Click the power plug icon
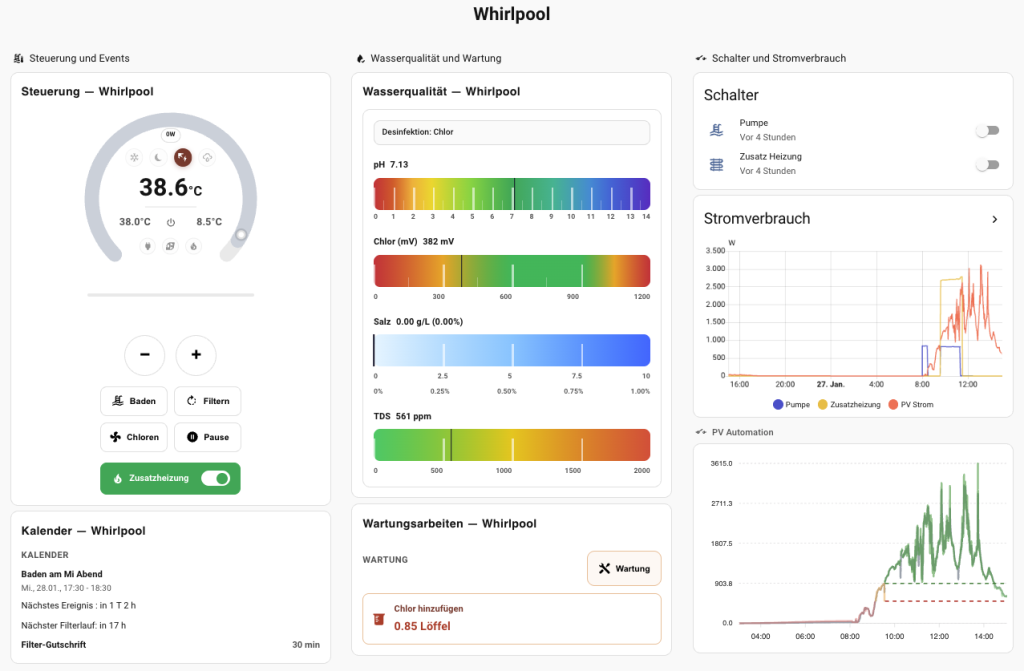Viewport: 1024px width, 671px height. 147,246
